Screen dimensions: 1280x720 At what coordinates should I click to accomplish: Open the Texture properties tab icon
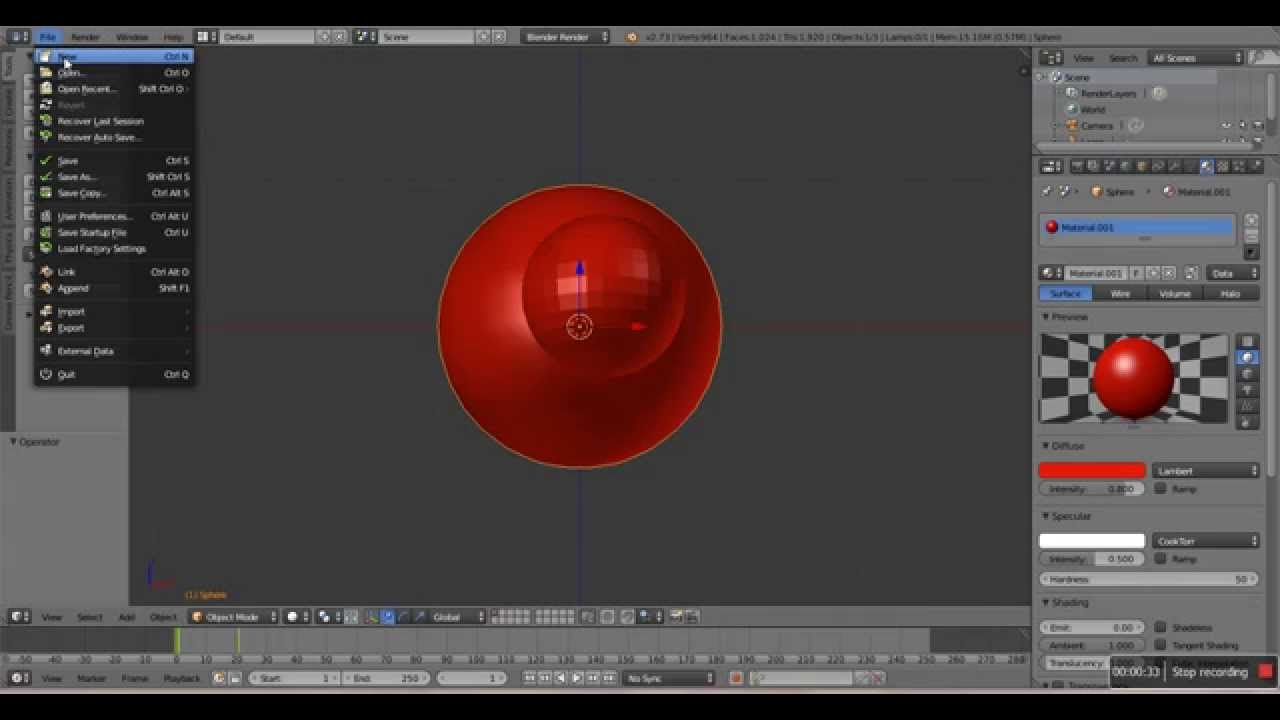click(x=1223, y=167)
